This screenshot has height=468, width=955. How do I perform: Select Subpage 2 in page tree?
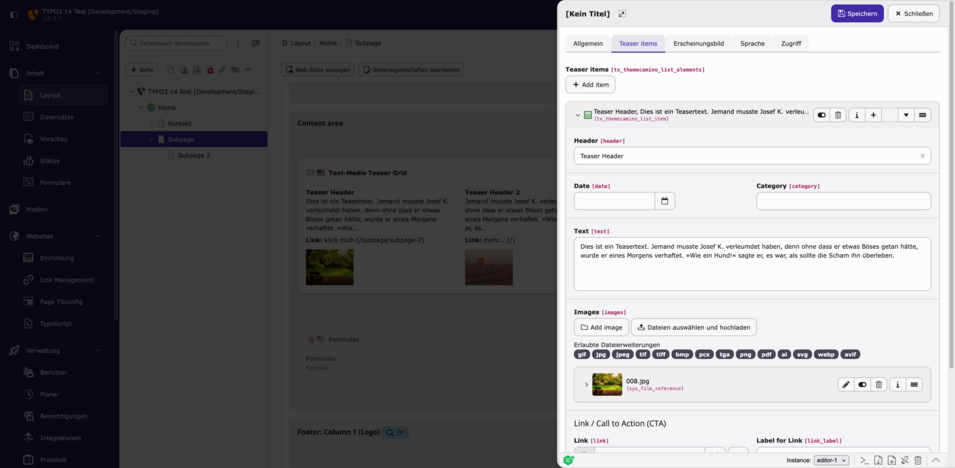[194, 155]
